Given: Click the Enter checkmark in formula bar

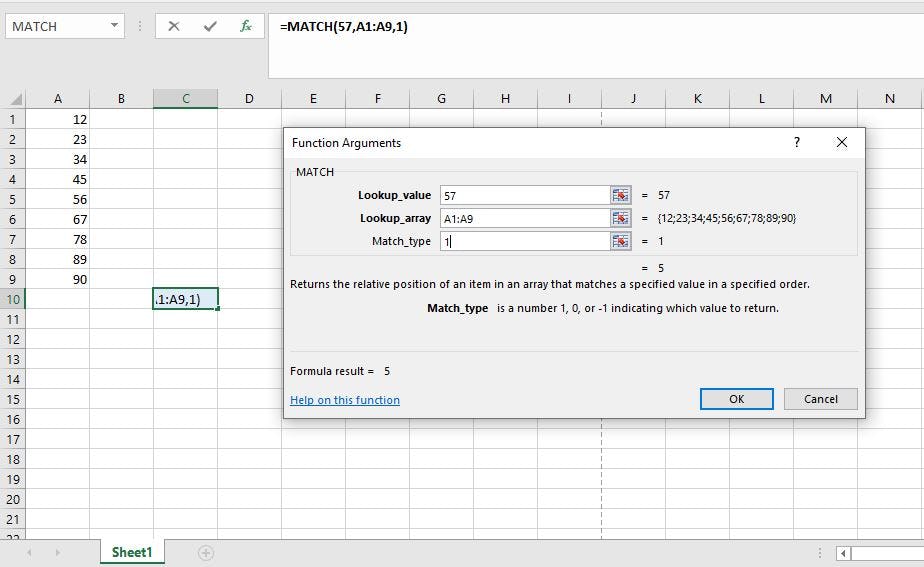Looking at the screenshot, I should (x=210, y=27).
